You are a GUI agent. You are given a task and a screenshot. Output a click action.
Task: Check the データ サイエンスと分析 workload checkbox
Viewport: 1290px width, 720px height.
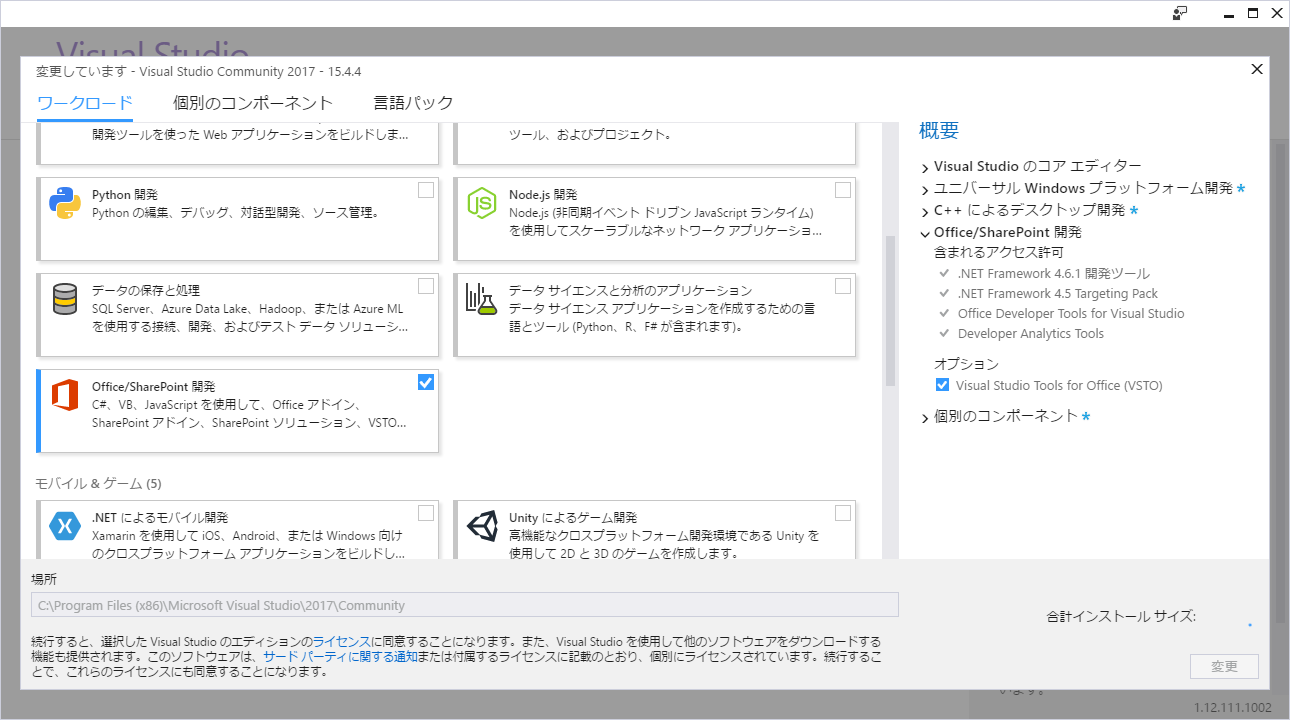point(843,286)
